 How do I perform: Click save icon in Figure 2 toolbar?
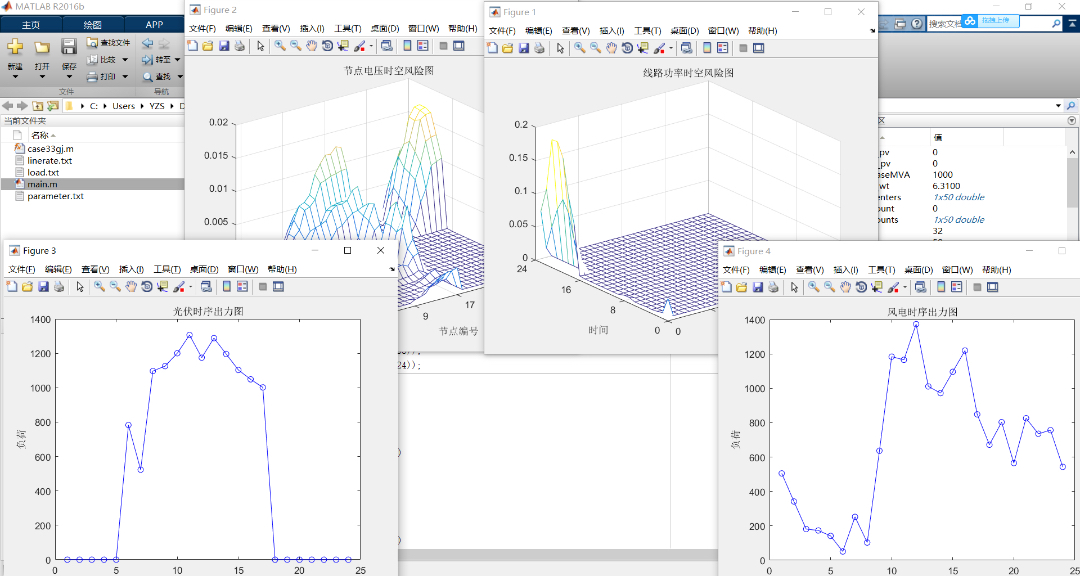[224, 46]
